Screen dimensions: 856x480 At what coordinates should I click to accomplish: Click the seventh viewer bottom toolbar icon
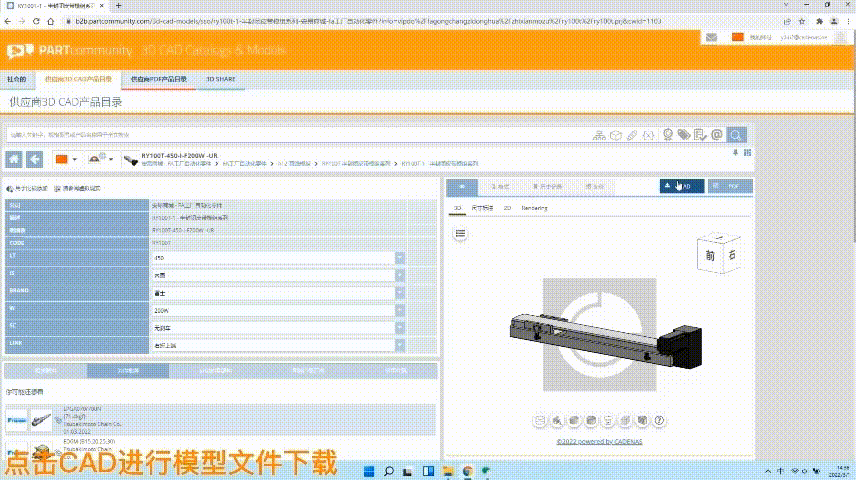[x=642, y=420]
